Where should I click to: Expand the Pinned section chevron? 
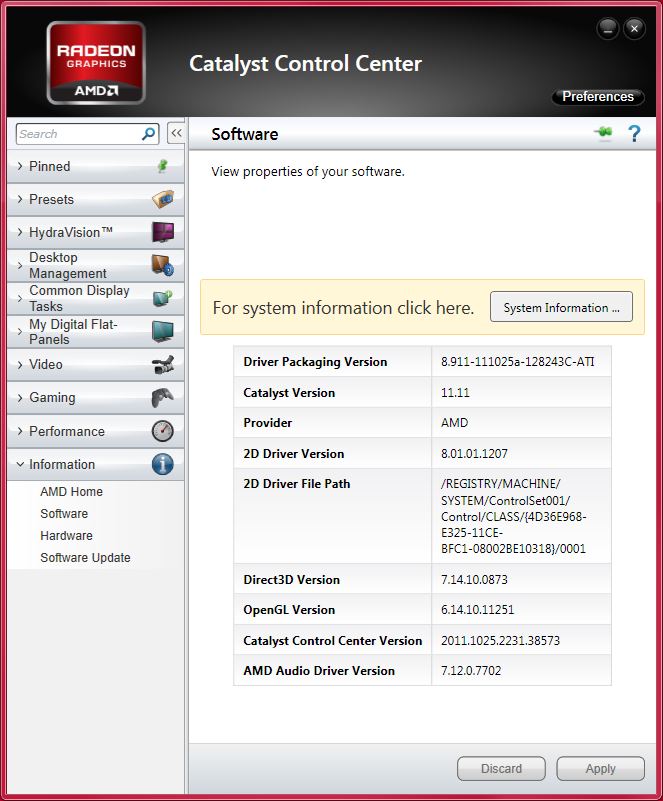pos(20,166)
